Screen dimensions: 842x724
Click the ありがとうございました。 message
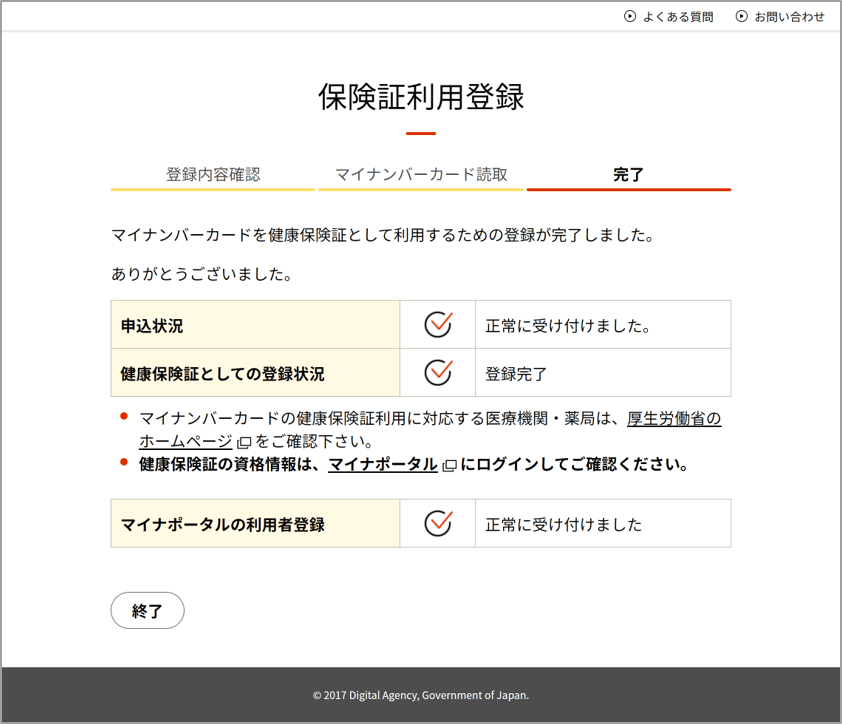201,274
